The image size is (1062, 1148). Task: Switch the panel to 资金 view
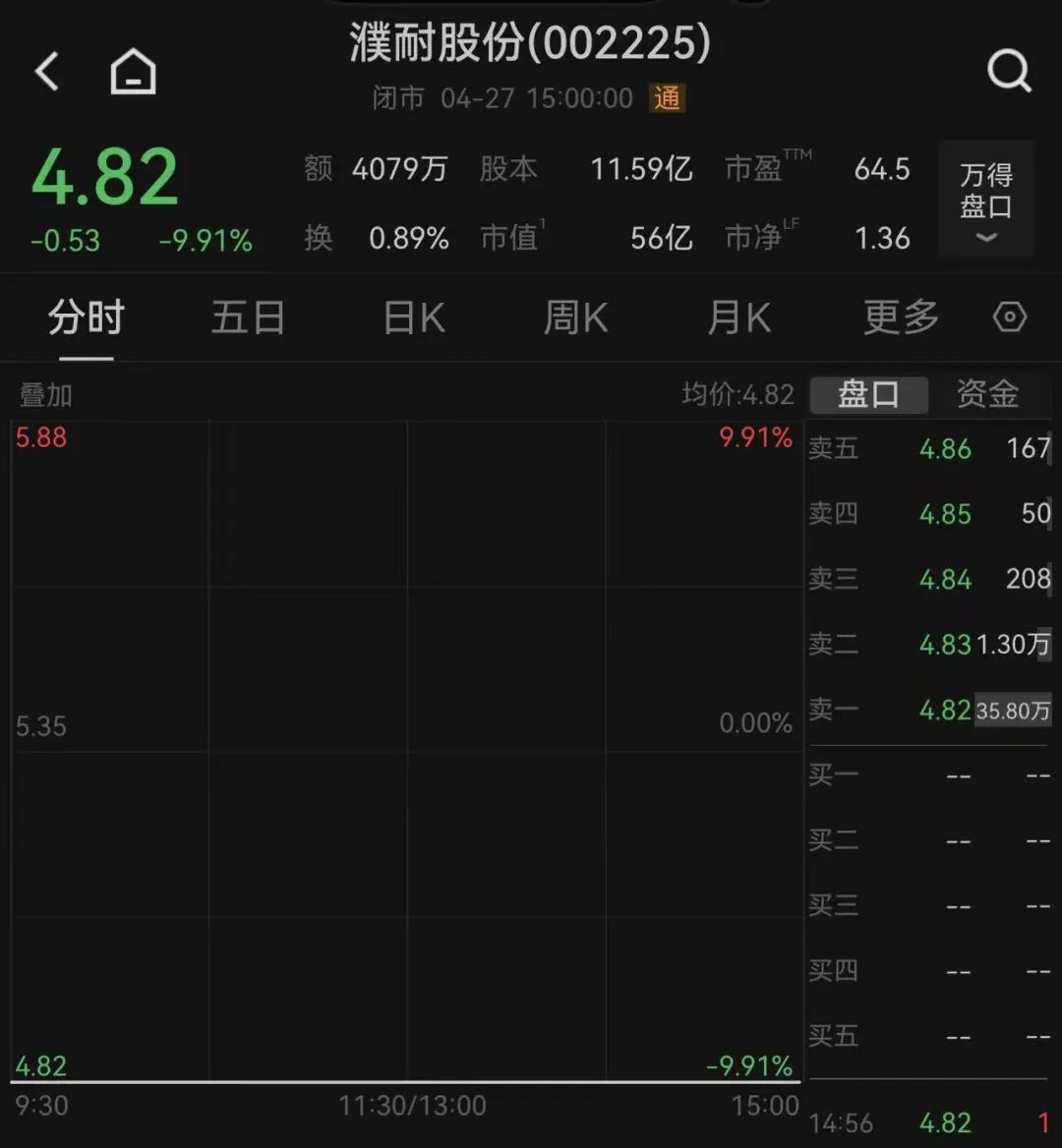click(985, 393)
